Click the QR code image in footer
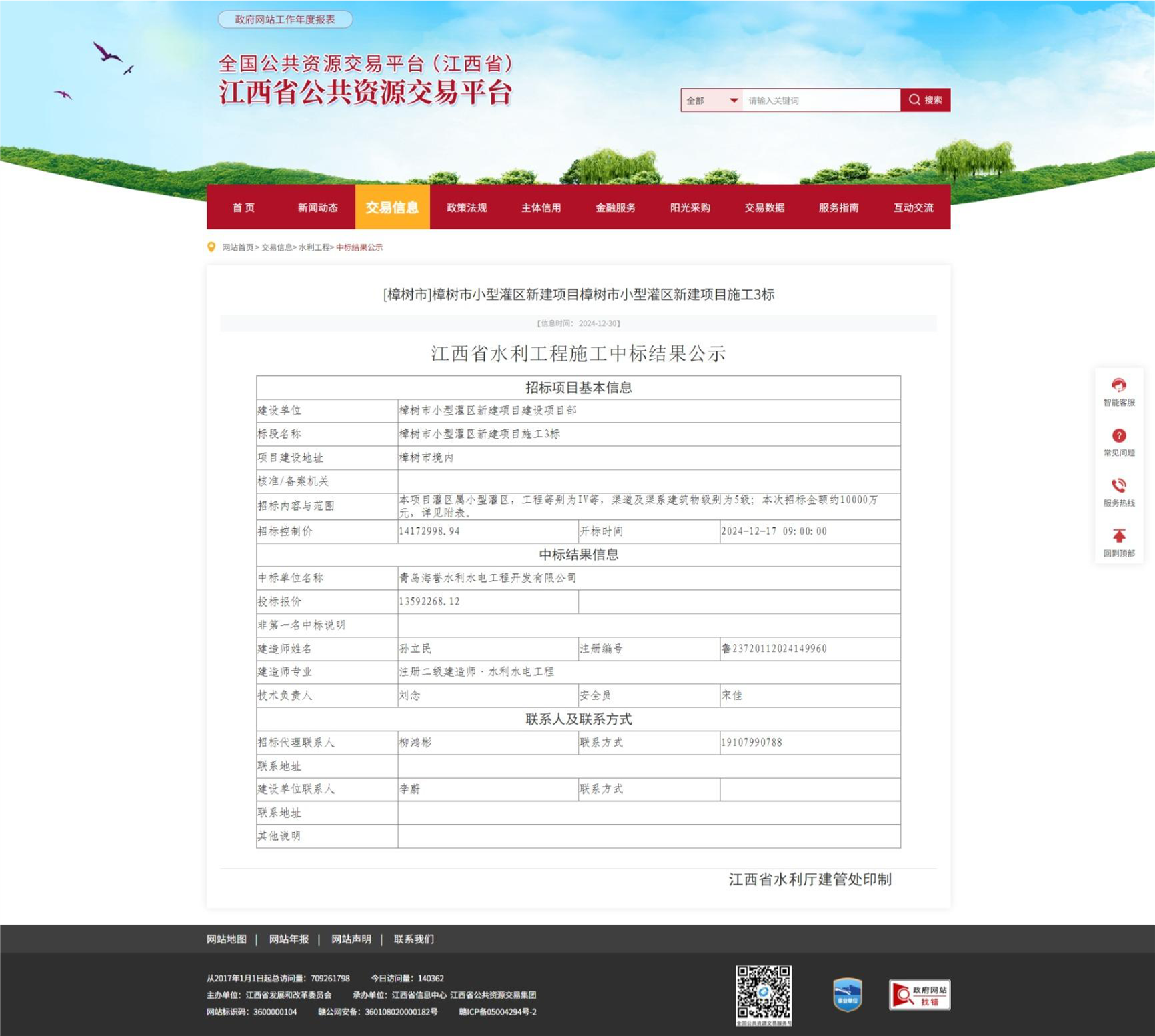 [764, 993]
